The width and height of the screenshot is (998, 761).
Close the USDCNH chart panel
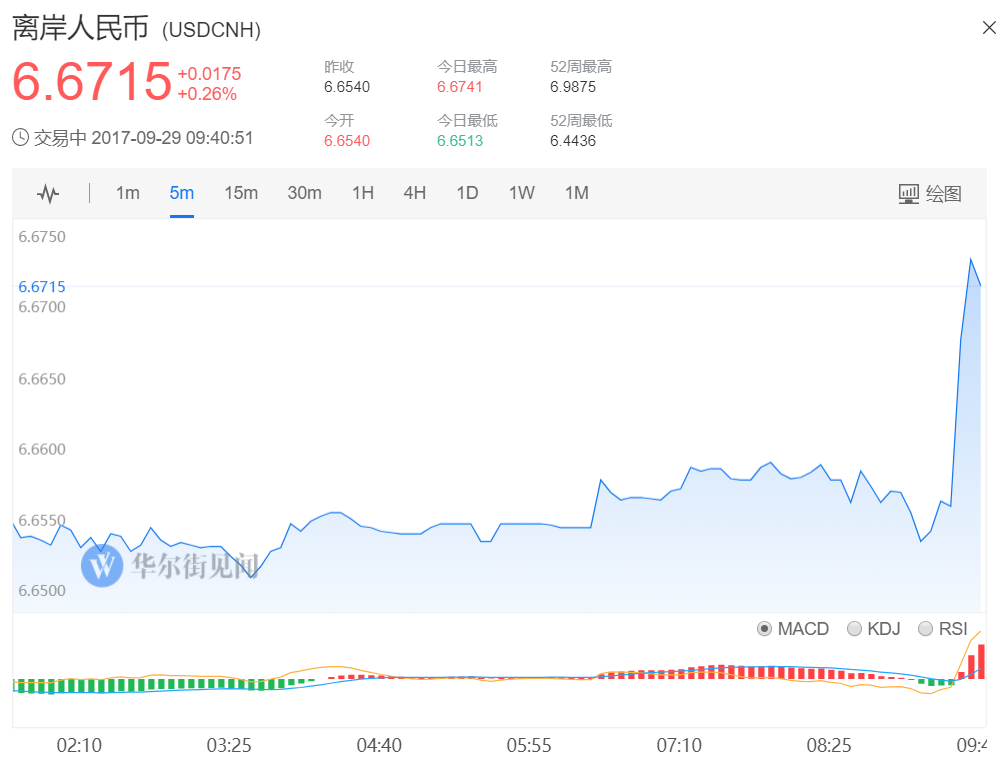988,28
